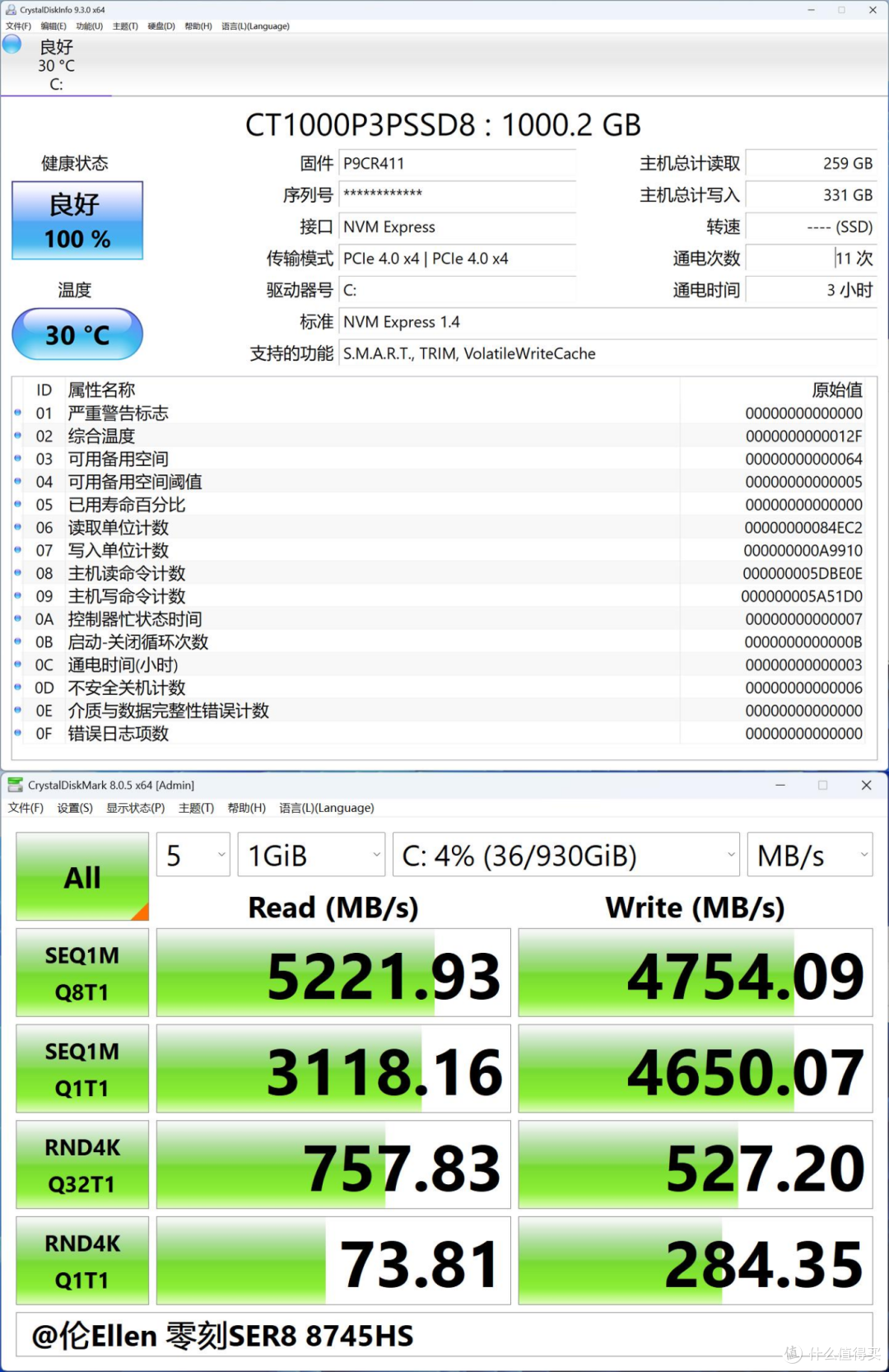This screenshot has width=889, height=1372.
Task: Click the 良好 100 % health status button
Action: click(x=77, y=221)
